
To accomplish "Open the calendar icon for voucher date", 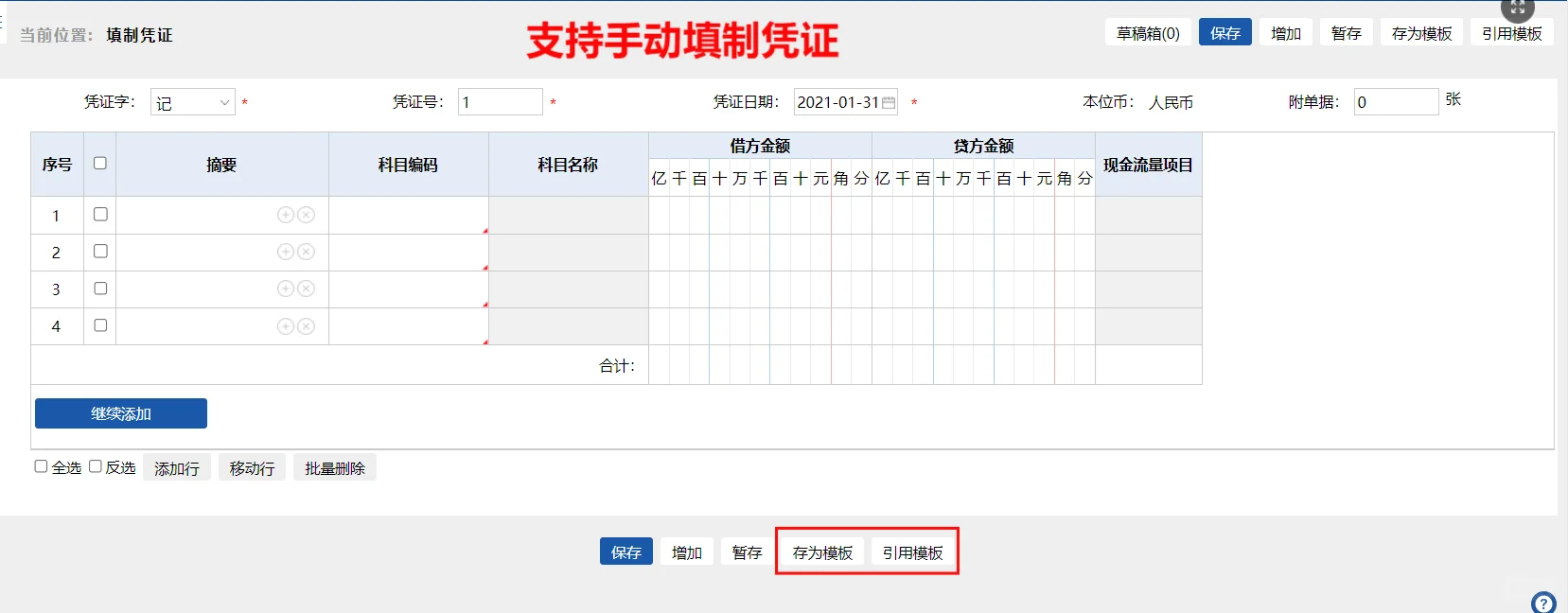I will tap(889, 103).
